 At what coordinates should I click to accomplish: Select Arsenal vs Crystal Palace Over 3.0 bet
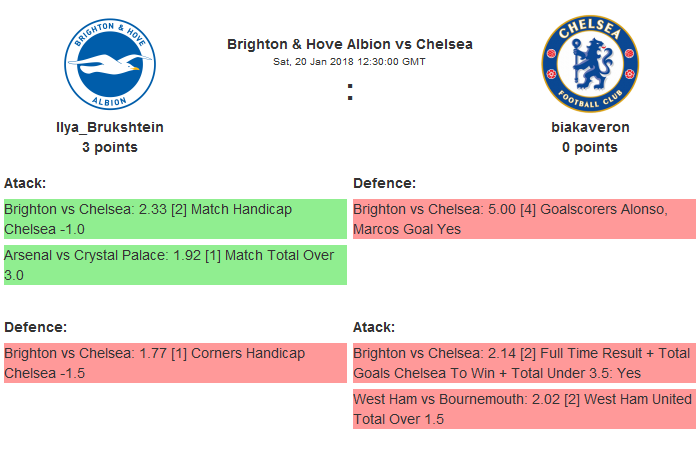click(174, 265)
